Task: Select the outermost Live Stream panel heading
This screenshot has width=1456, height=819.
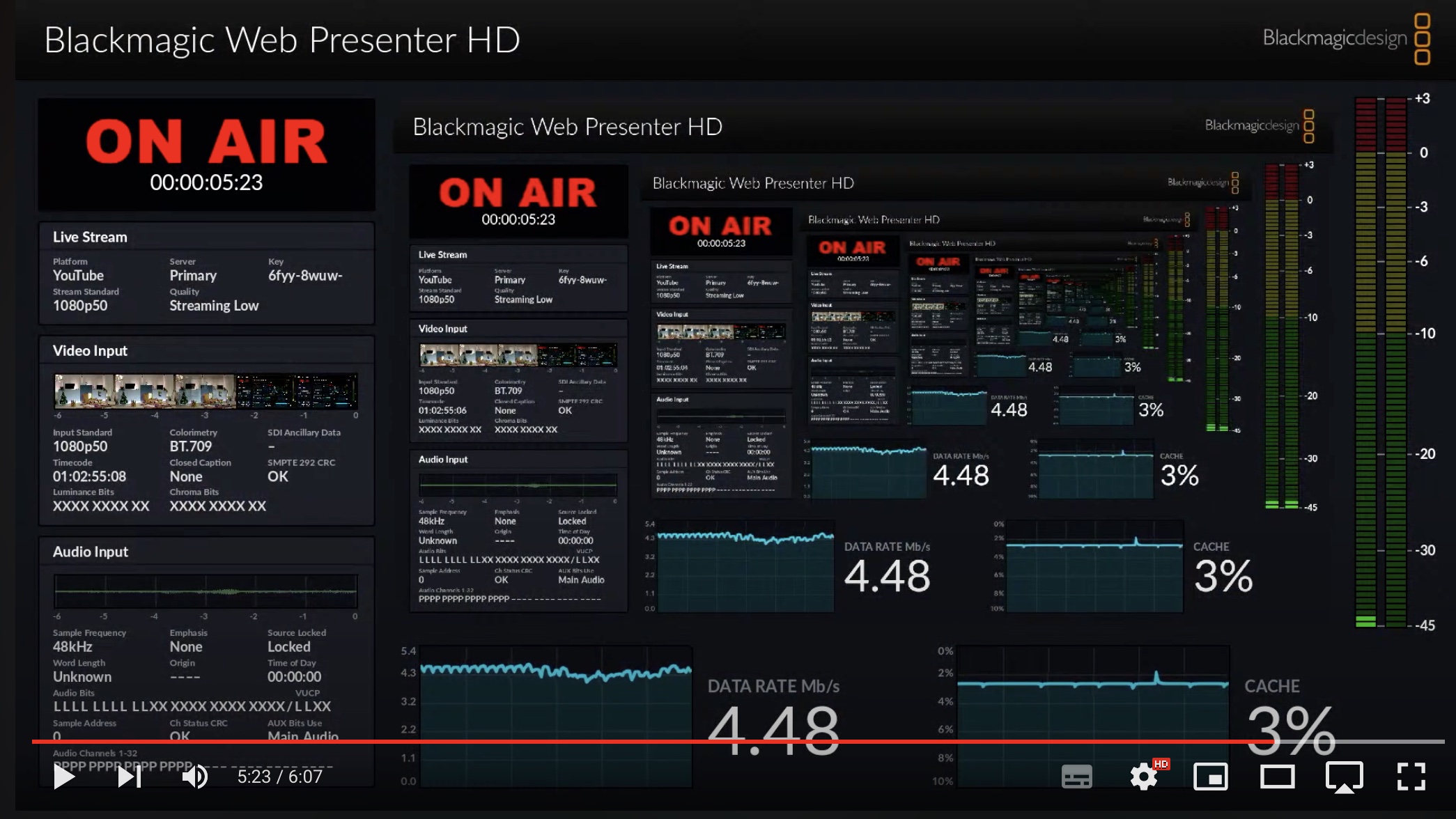Action: click(x=90, y=237)
